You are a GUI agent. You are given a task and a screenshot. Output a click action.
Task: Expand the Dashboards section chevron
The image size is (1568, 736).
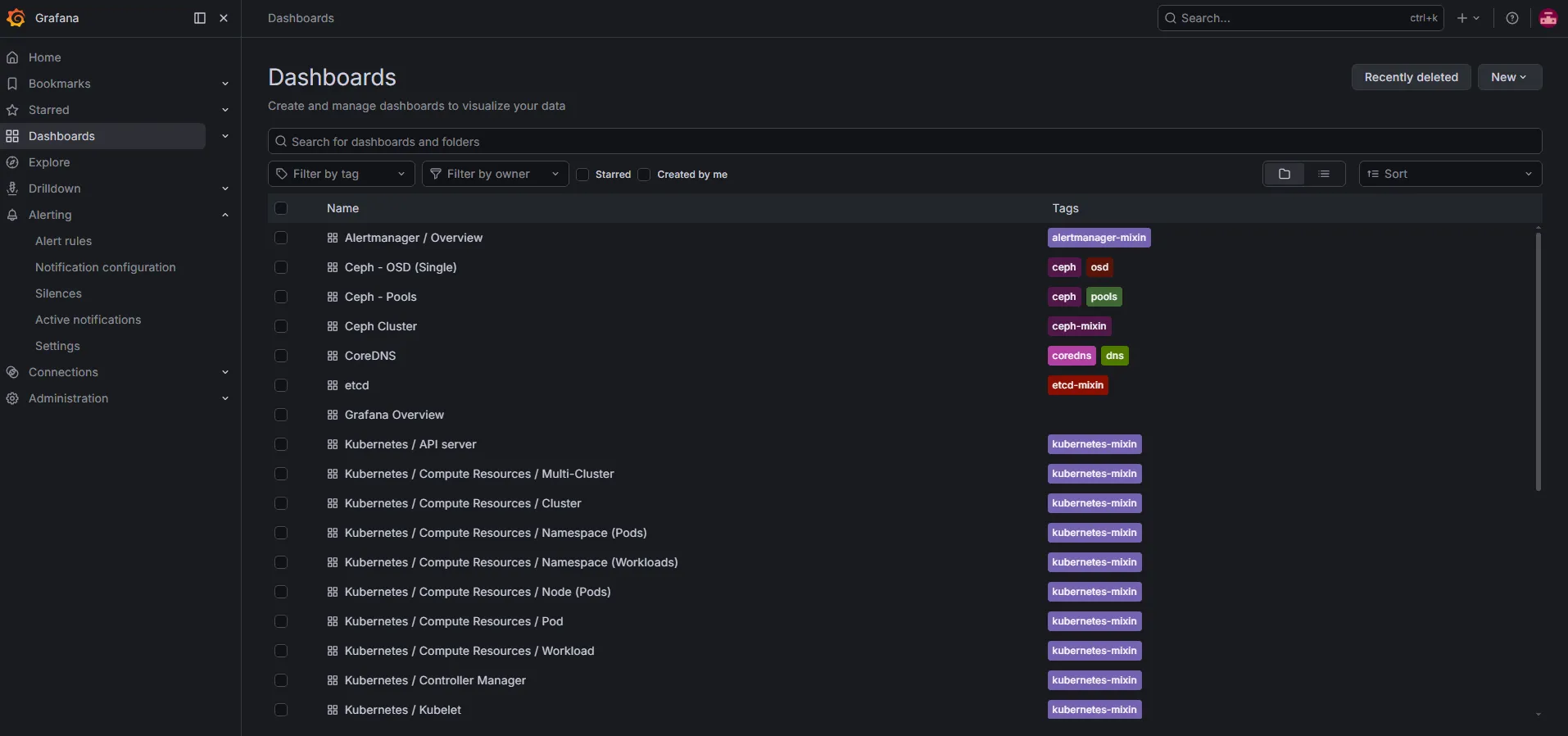[225, 136]
